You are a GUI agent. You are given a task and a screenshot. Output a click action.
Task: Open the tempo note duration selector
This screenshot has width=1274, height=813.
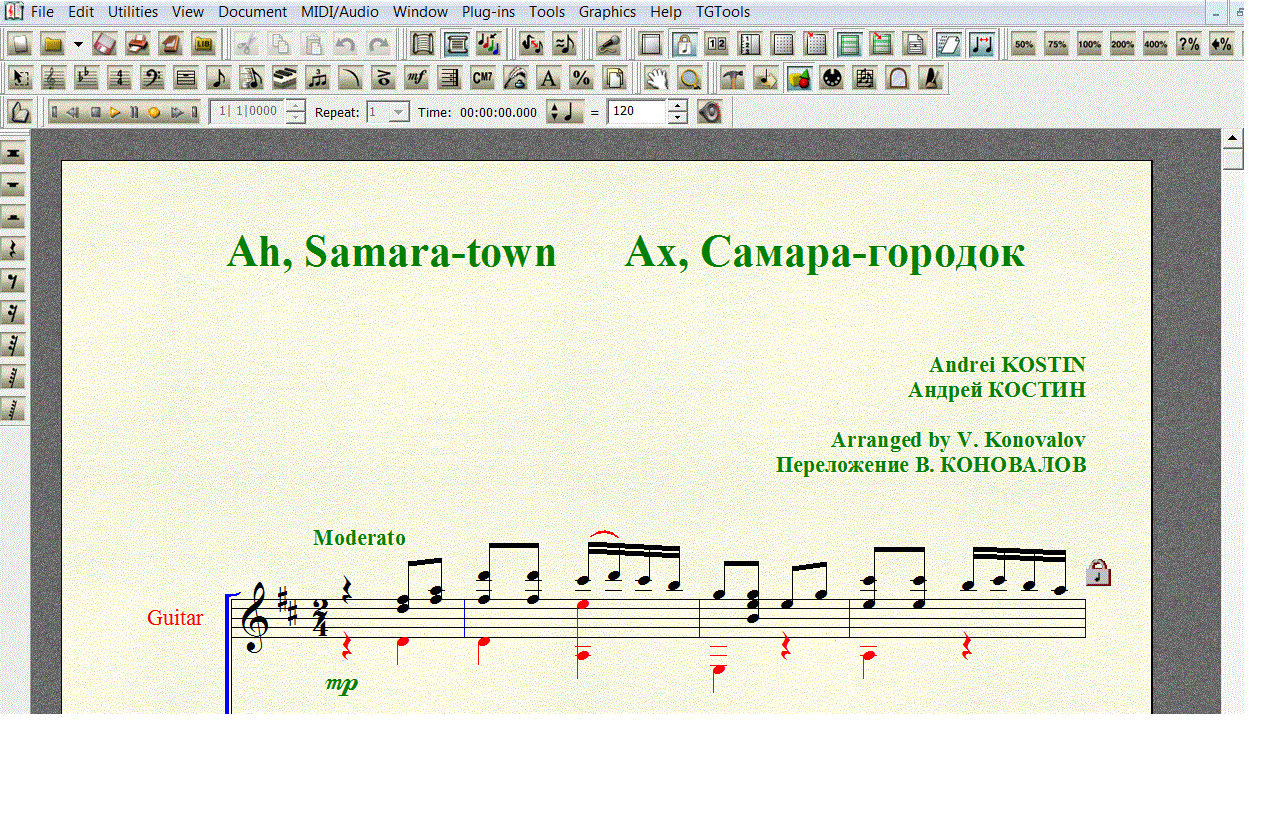click(x=565, y=112)
